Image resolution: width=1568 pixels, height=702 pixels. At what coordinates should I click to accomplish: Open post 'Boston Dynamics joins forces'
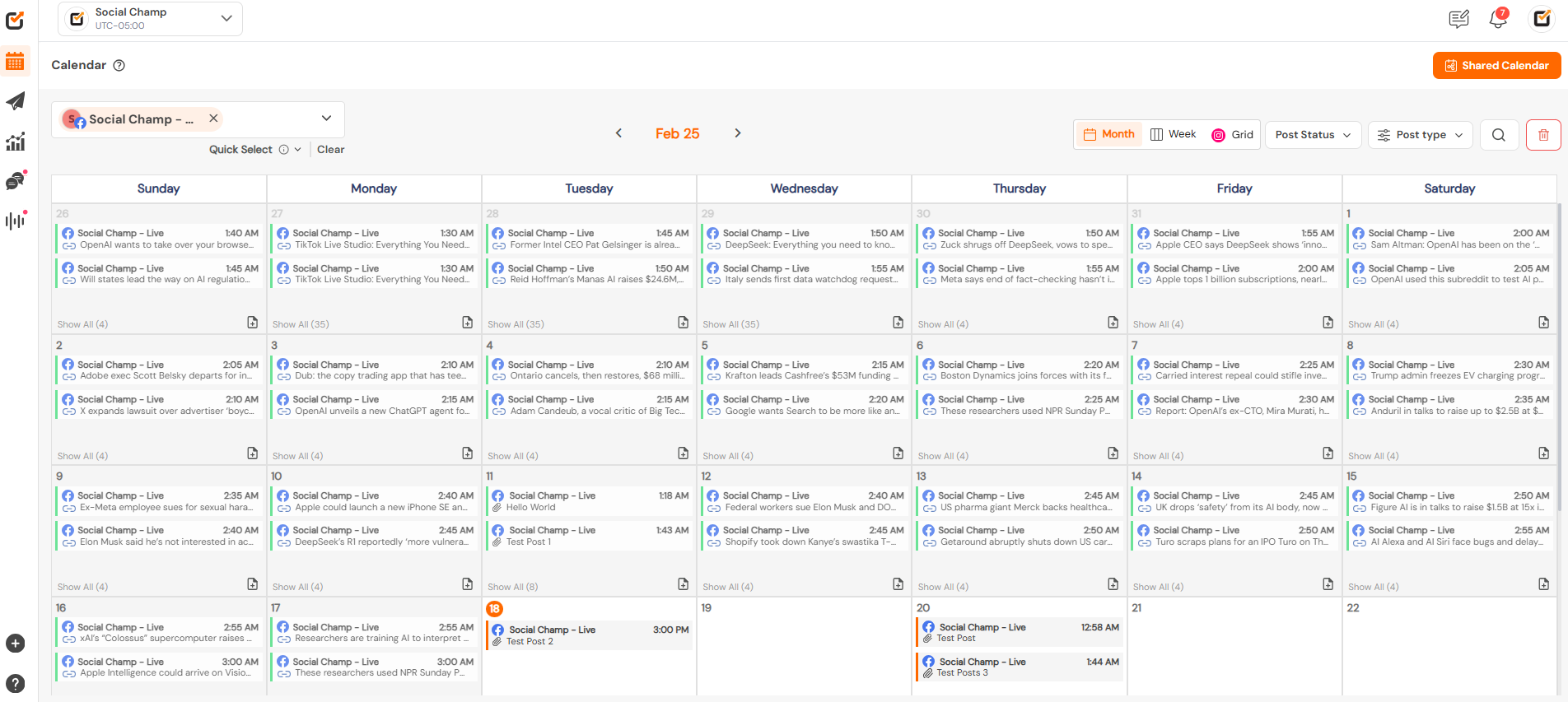(1020, 370)
